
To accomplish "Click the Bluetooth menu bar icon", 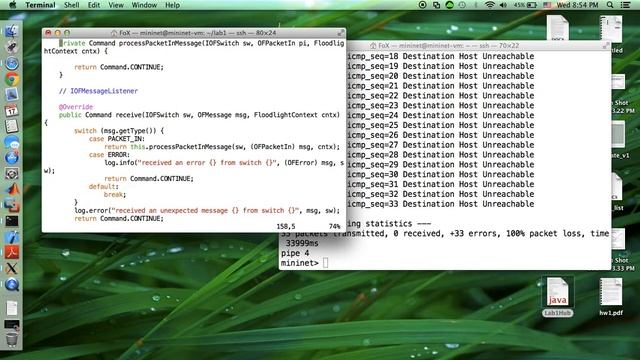I will (476, 5).
